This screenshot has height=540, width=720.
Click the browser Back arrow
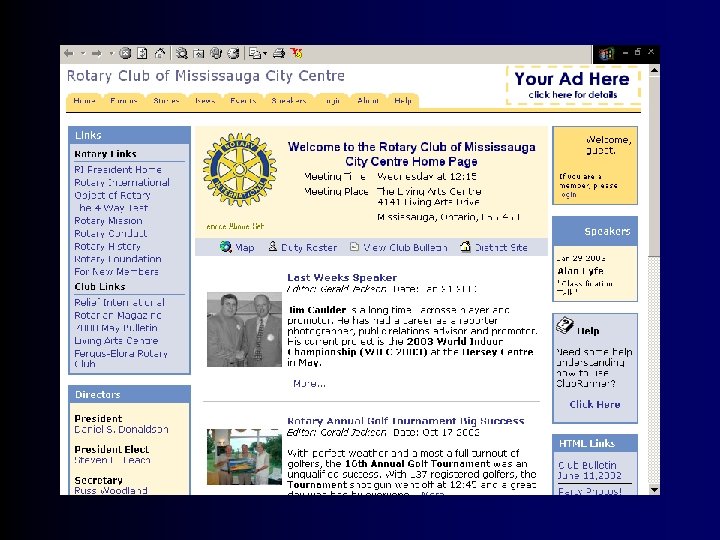[x=69, y=54]
